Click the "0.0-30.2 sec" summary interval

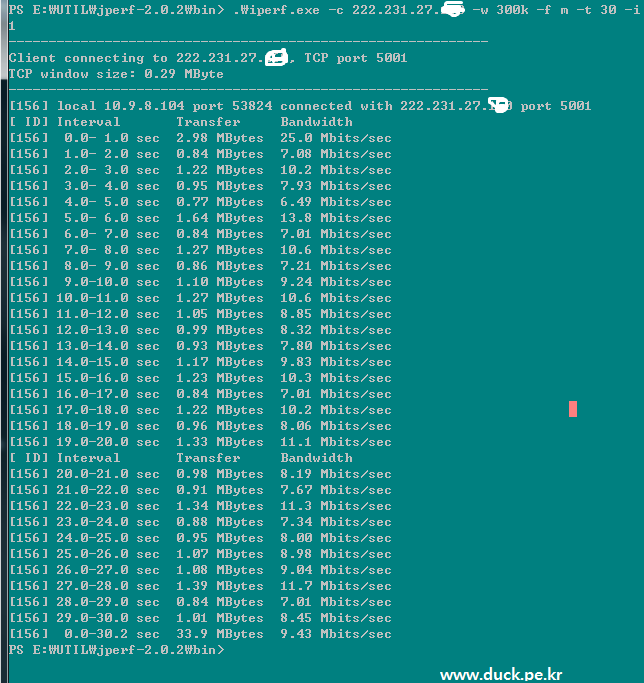point(112,634)
